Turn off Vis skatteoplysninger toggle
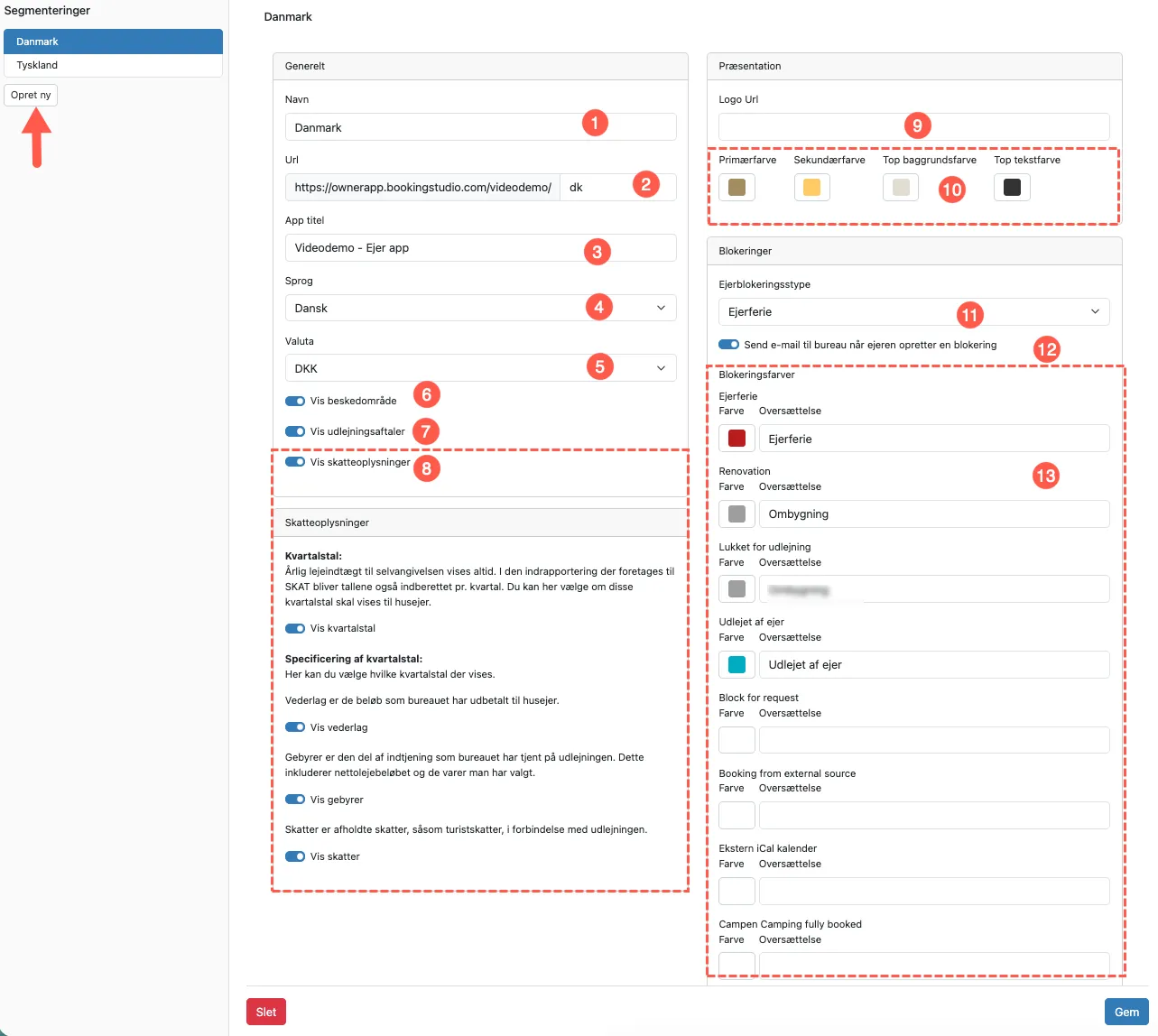The width and height of the screenshot is (1158, 1036). [x=295, y=462]
